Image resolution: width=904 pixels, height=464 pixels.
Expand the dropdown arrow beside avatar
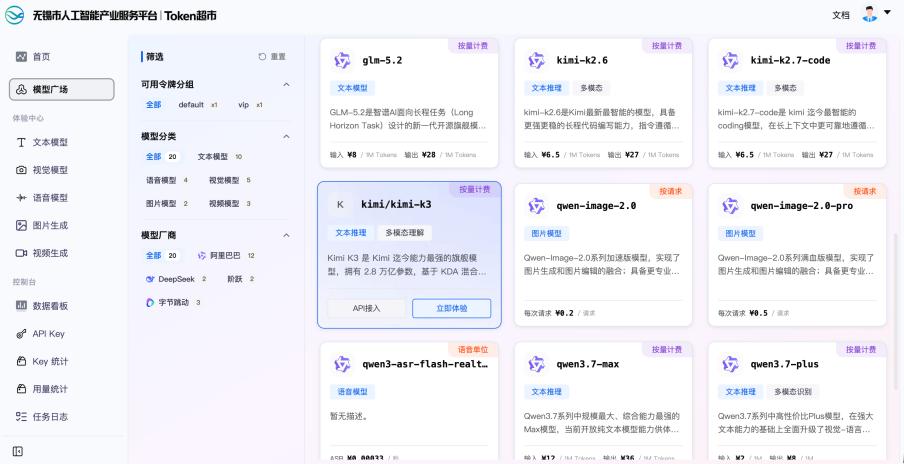pyautogui.click(x=887, y=12)
